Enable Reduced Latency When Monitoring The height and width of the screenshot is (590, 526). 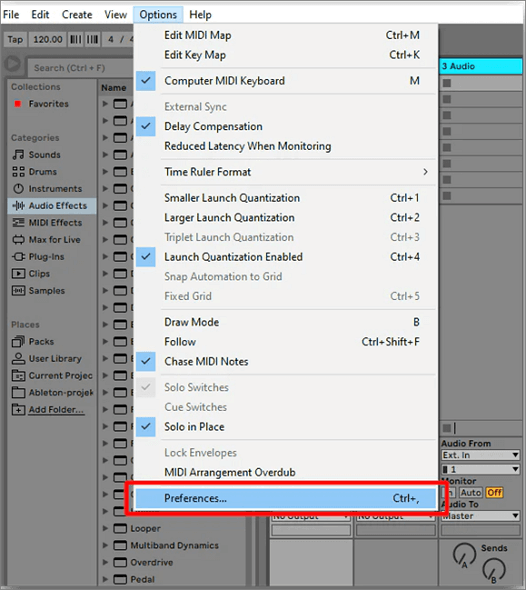[286, 146]
